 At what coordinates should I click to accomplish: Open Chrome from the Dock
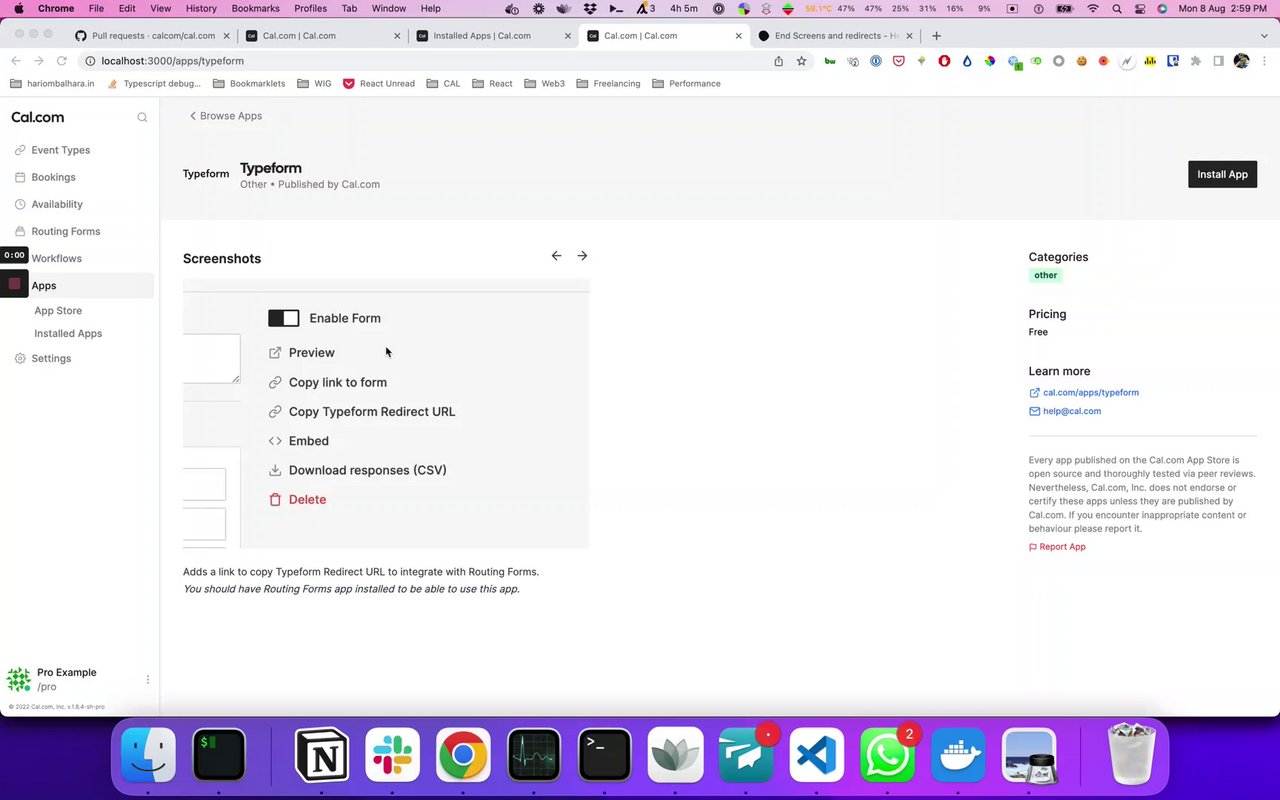tap(462, 754)
